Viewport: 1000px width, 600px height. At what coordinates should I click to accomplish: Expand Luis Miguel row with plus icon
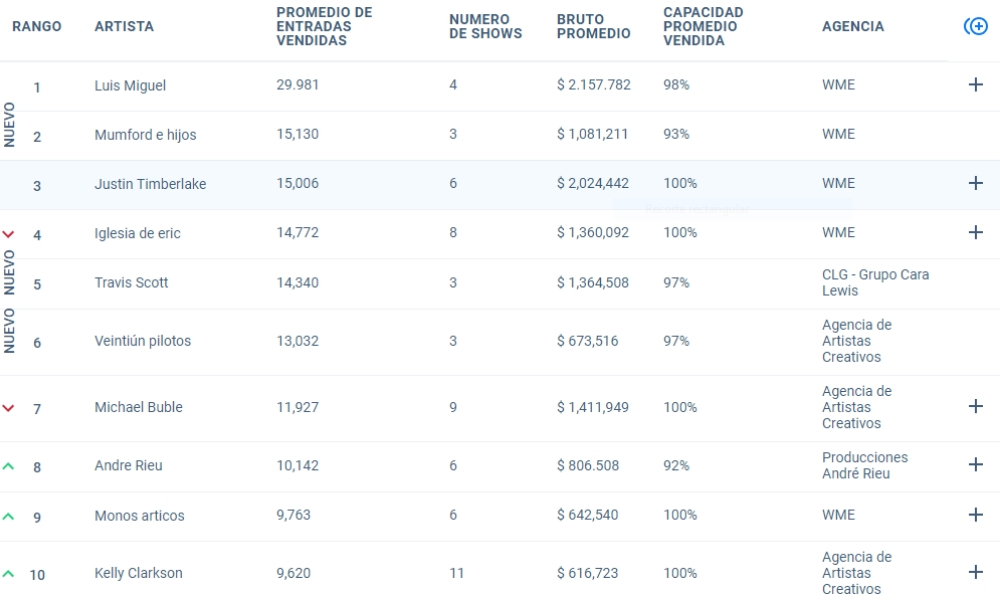[975, 85]
